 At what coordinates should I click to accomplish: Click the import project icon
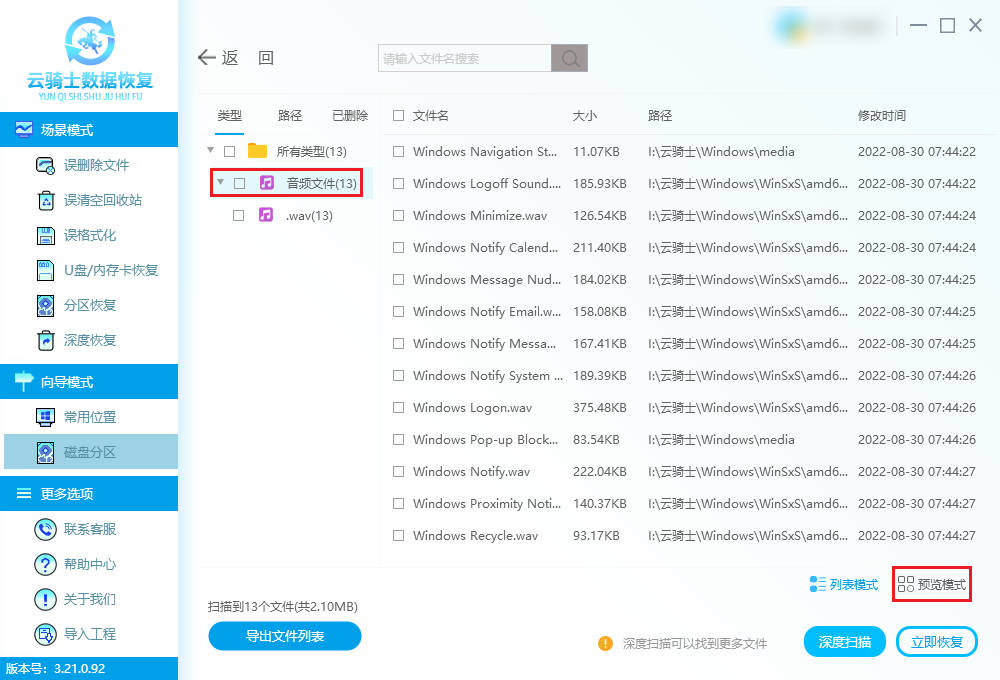click(45, 634)
